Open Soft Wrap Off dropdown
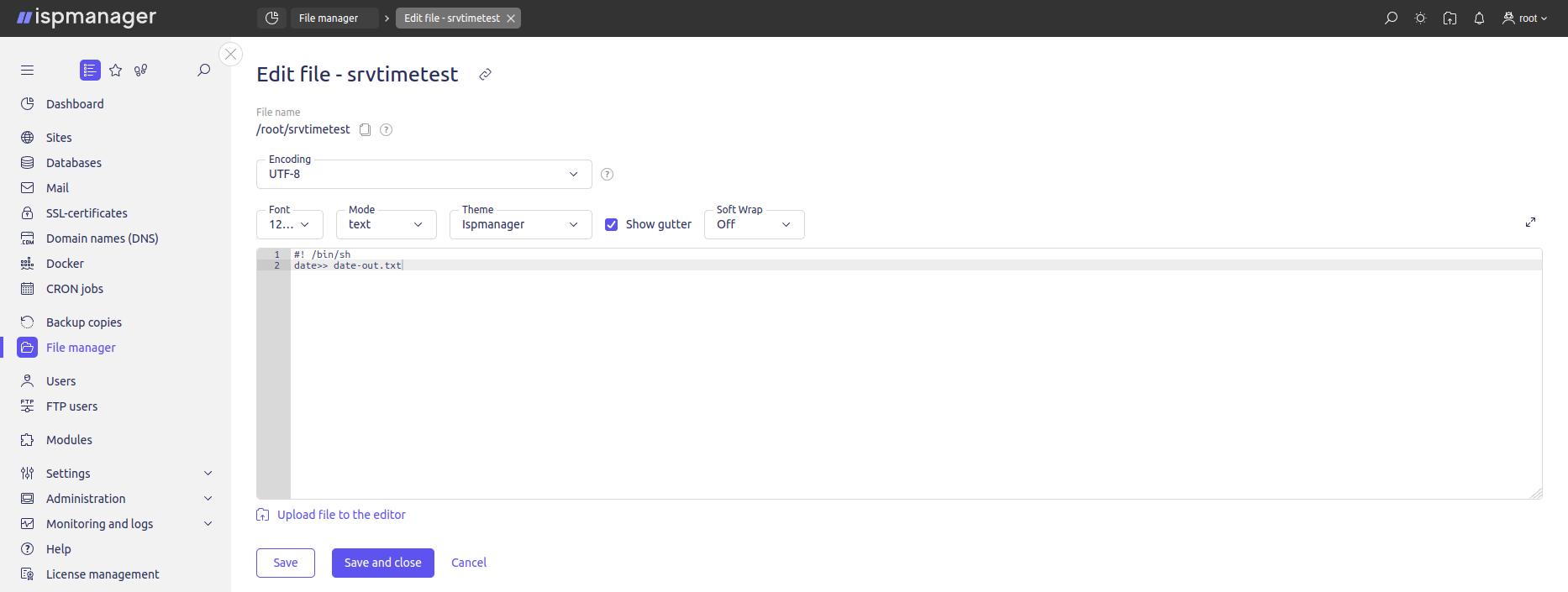Viewport: 1568px width, 592px height. click(x=755, y=224)
